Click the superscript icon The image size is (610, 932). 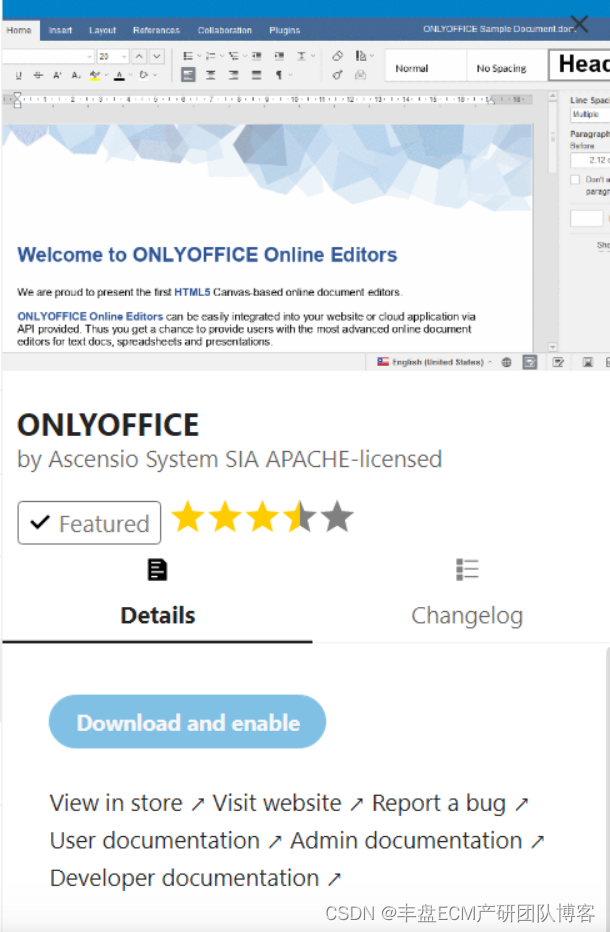pos(57,75)
